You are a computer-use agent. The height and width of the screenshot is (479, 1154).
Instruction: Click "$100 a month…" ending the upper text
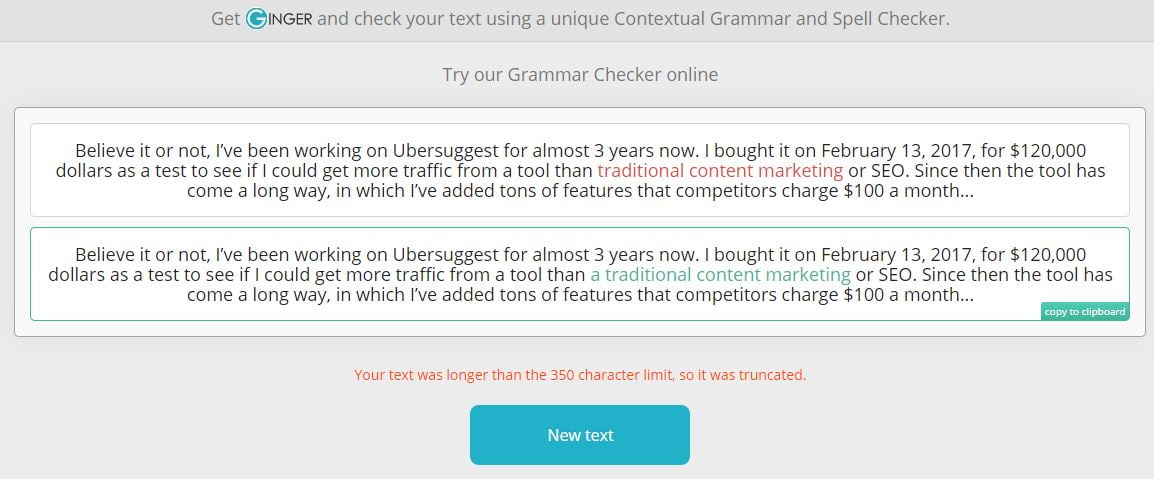908,191
